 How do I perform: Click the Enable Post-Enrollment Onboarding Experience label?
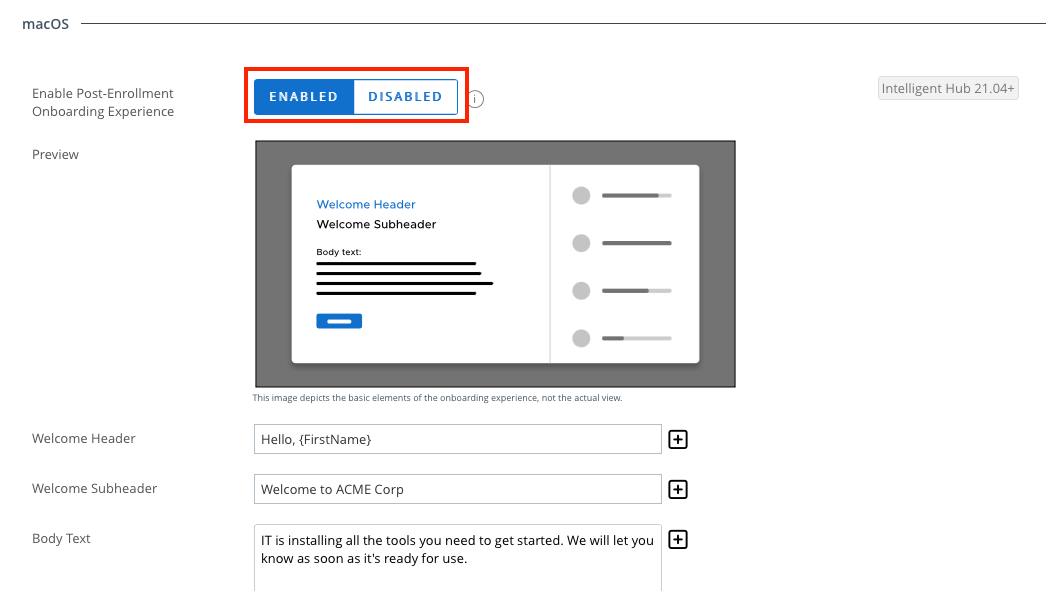101,102
